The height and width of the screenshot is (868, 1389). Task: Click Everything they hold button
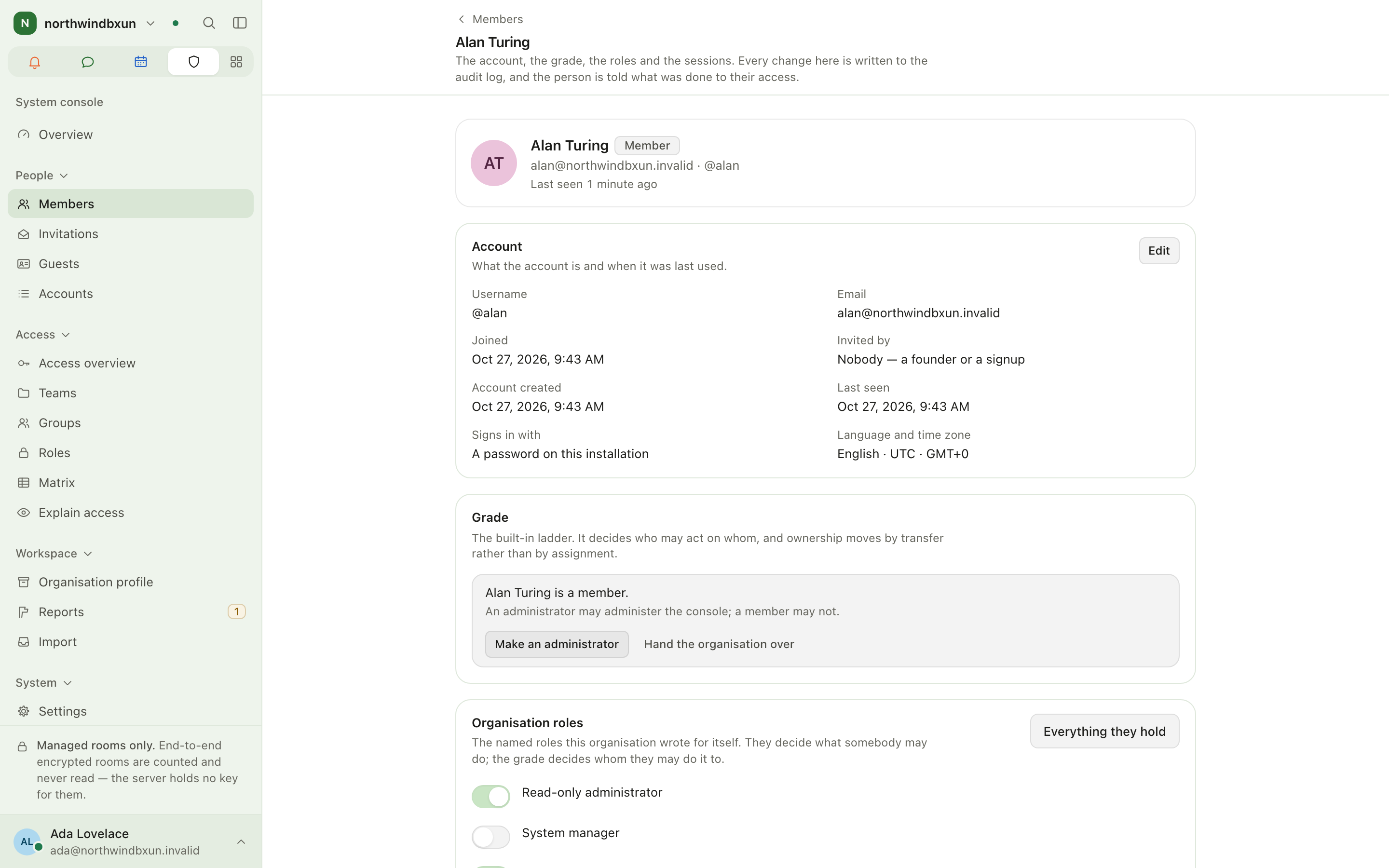click(x=1104, y=732)
